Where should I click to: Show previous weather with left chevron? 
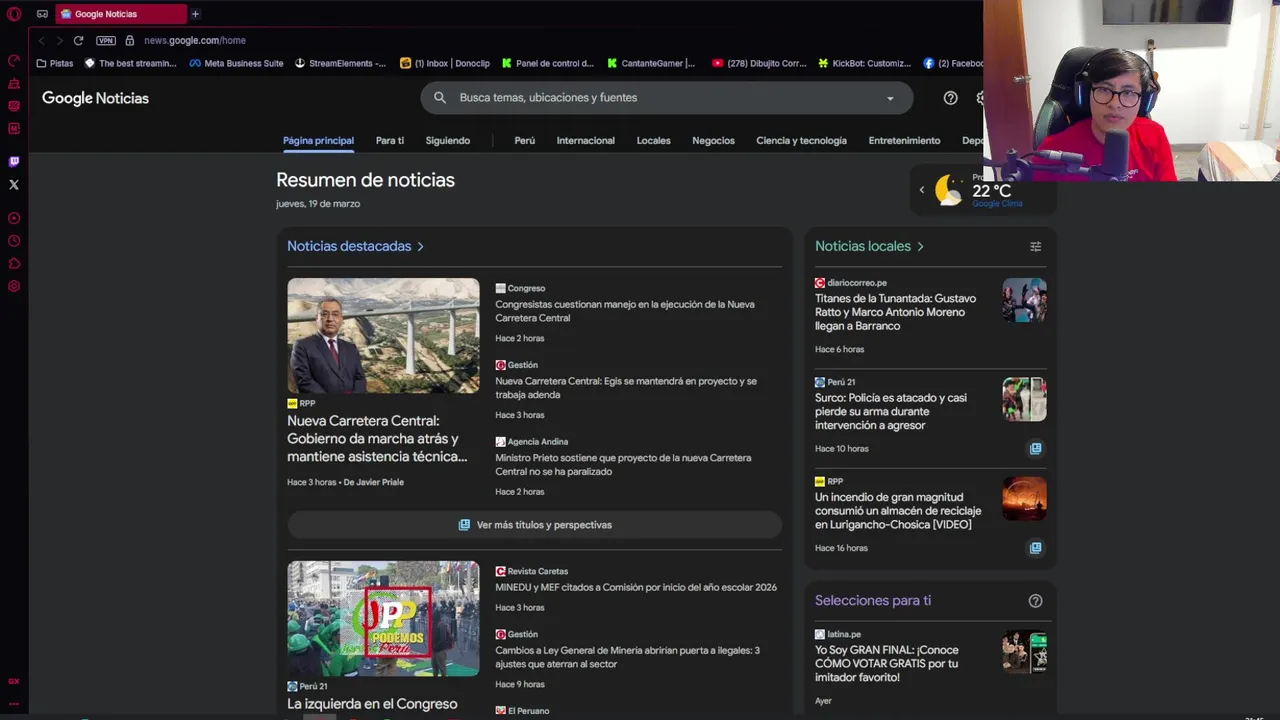pos(922,190)
